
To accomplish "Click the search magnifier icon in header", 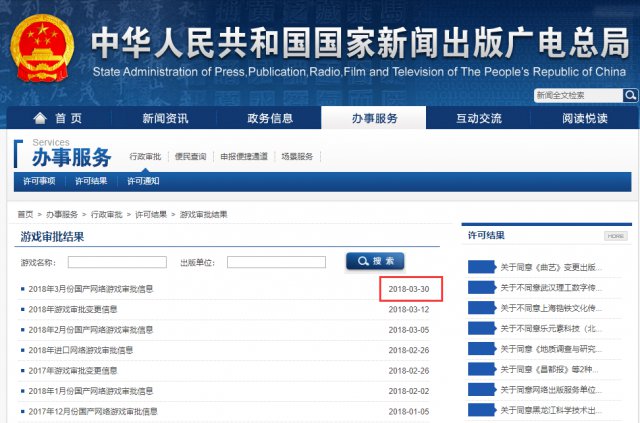I will (x=630, y=96).
